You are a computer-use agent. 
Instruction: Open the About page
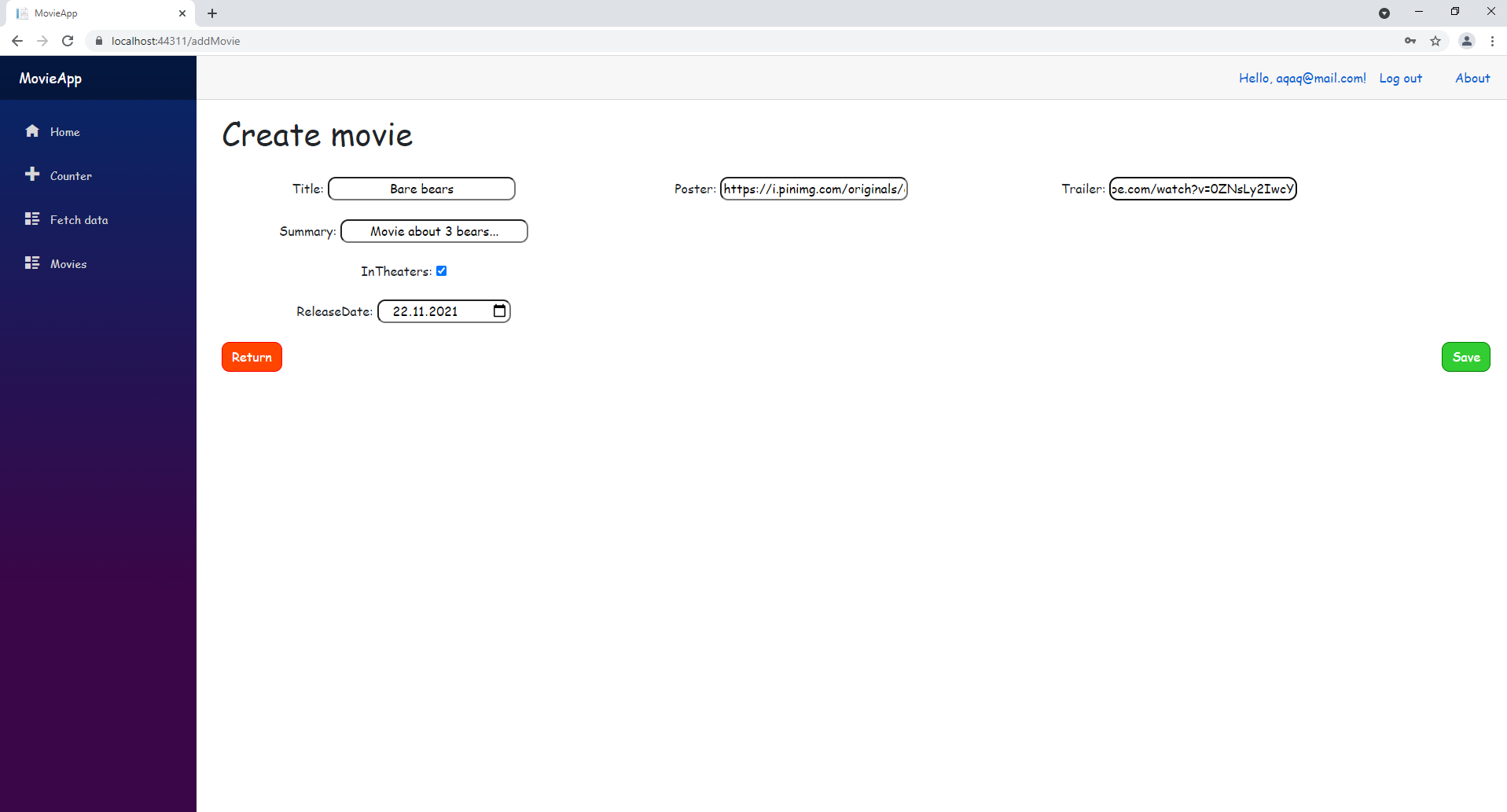(x=1472, y=78)
